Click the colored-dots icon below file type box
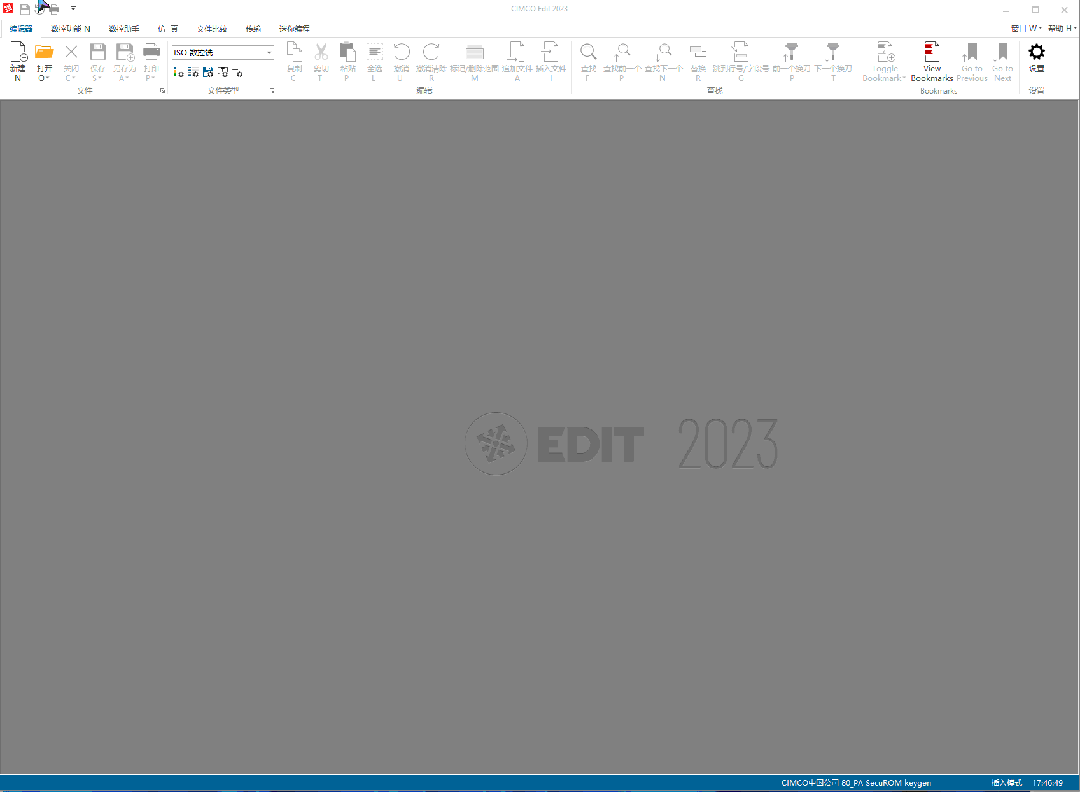Screen dimensions: 1080x792 tap(178, 72)
